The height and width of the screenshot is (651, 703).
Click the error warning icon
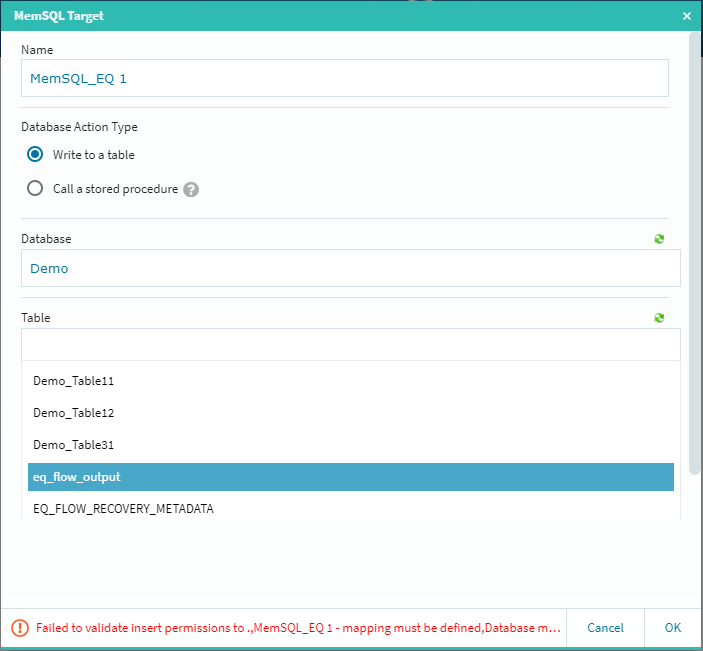click(x=20, y=628)
